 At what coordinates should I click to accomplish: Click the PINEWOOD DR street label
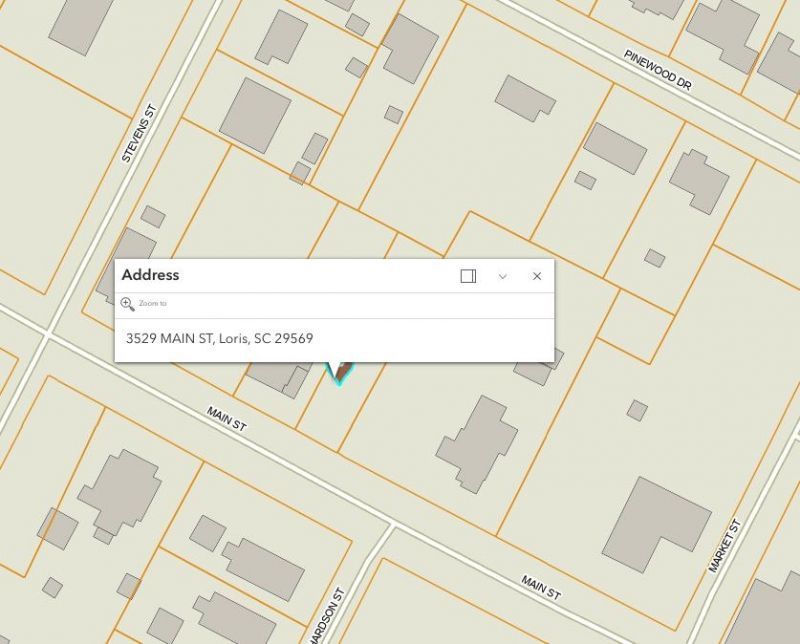658,70
